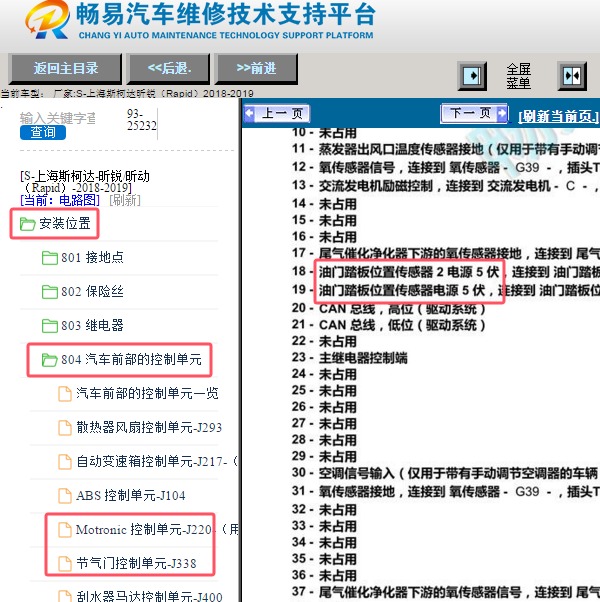
Task: Click pin 21 CAN 总线低位 text
Action: [x=402, y=325]
